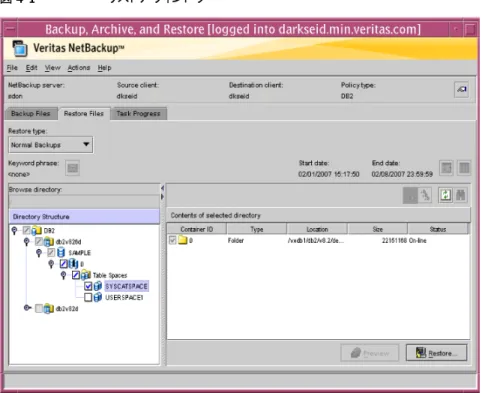Switch to the Task Progress tab

tap(138, 114)
